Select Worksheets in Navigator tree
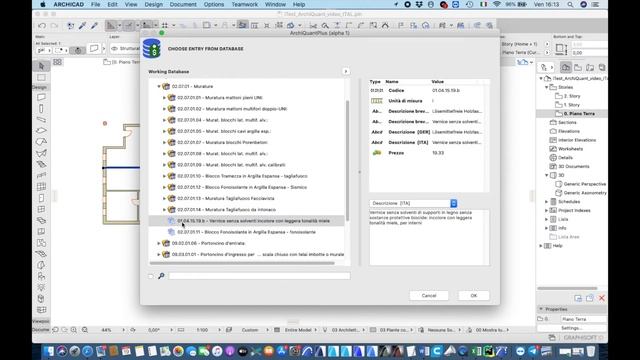Image resolution: width=640 pixels, height=360 pixels. (x=570, y=149)
